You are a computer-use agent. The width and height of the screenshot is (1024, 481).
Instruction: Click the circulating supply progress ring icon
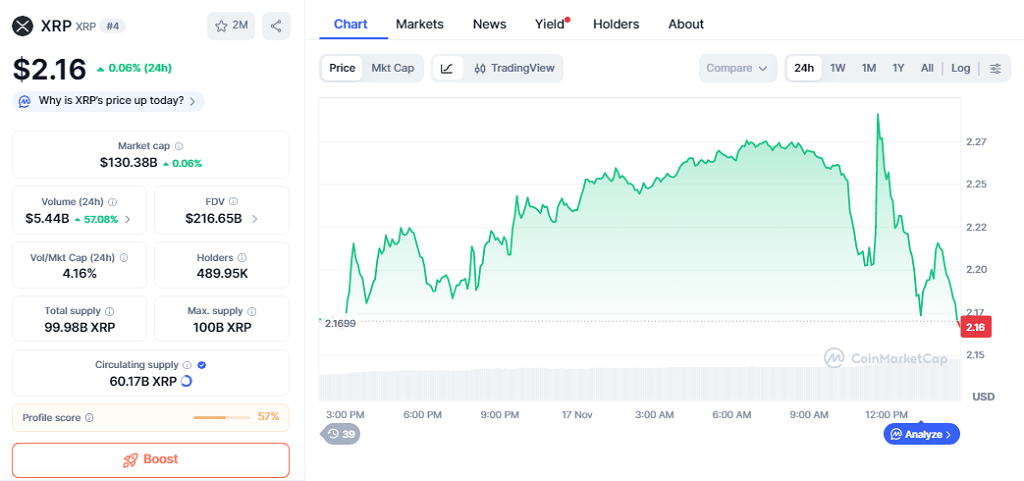pos(185,381)
